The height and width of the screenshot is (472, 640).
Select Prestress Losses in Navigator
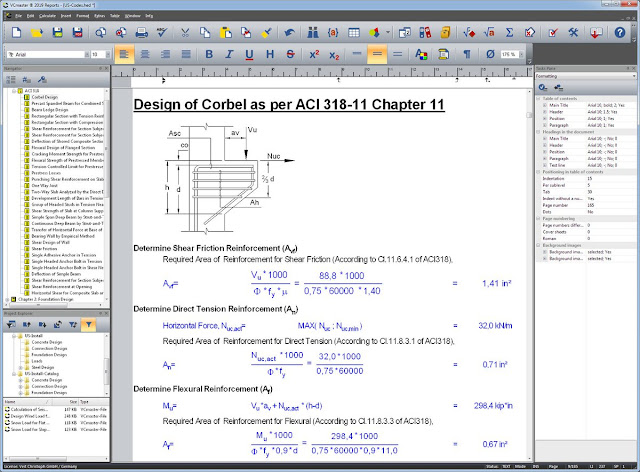(46, 173)
